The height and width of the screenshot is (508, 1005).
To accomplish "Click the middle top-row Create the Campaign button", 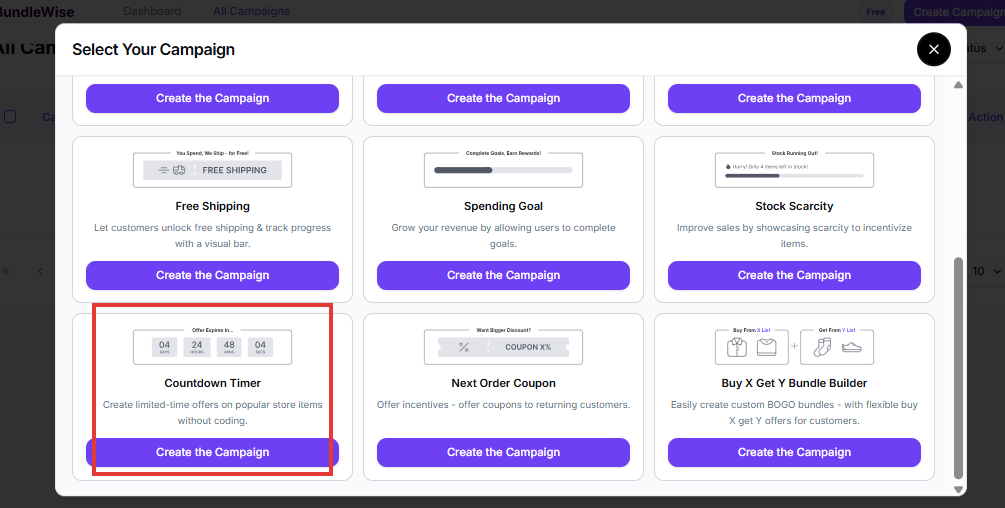I will (x=503, y=99).
